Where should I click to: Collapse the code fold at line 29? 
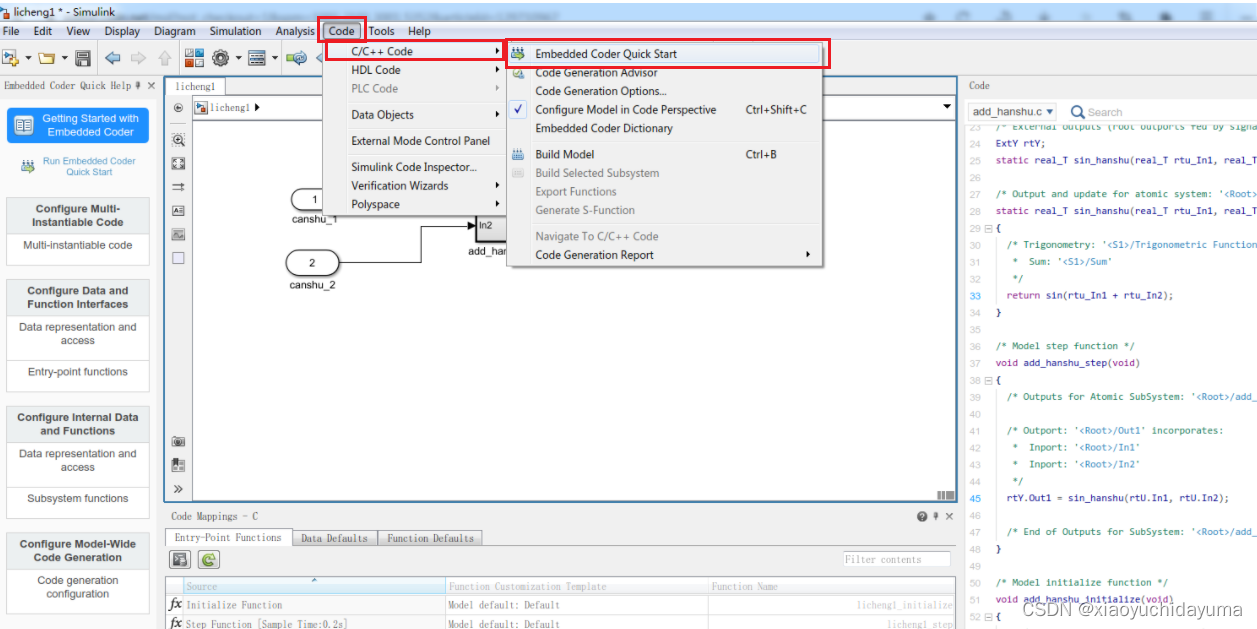[x=988, y=228]
